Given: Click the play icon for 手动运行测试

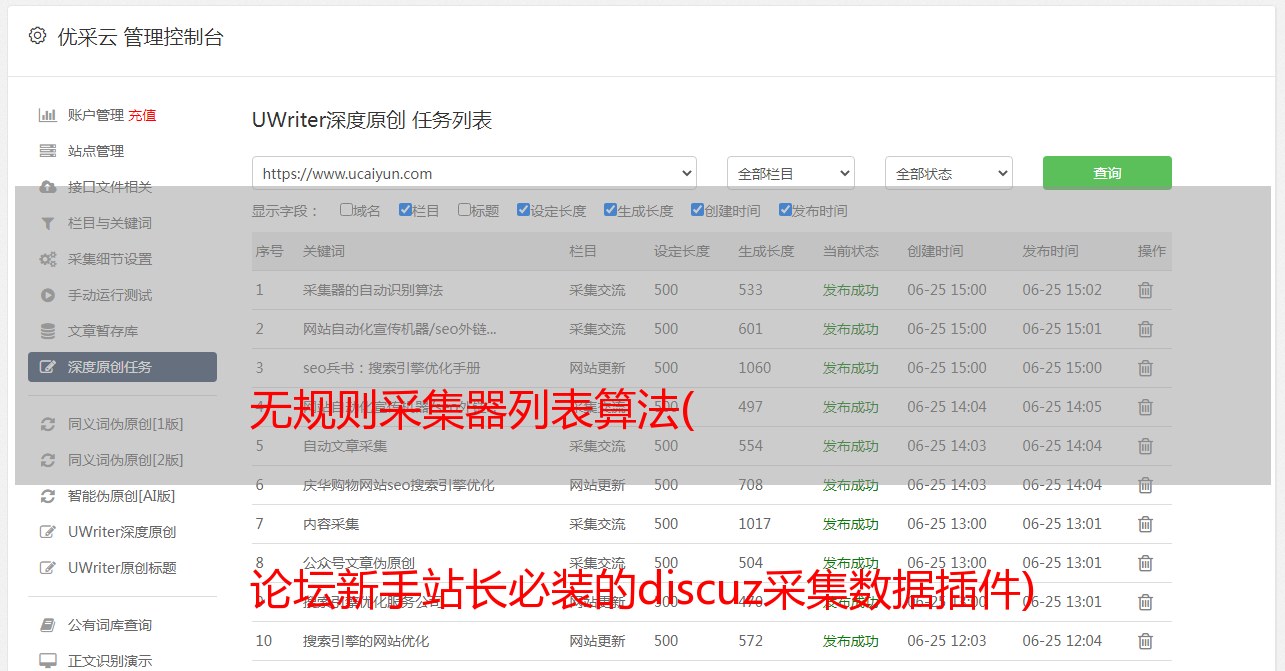Looking at the screenshot, I should [47, 295].
